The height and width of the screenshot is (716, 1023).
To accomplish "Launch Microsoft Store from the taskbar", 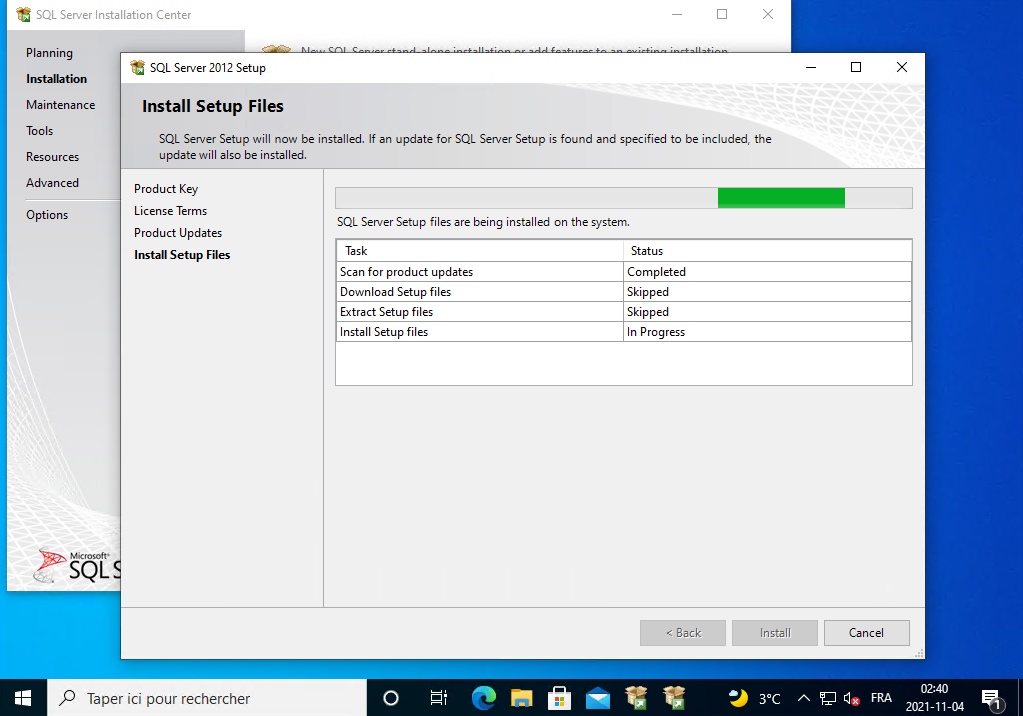I will [x=560, y=698].
